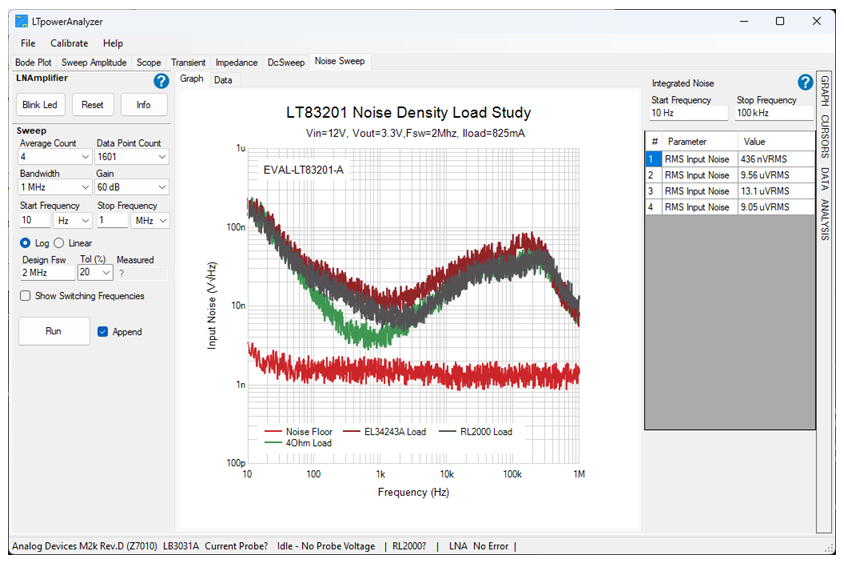Viewport: 844px width, 569px height.
Task: Click the RL2000 Load legend color line
Action: (x=447, y=432)
